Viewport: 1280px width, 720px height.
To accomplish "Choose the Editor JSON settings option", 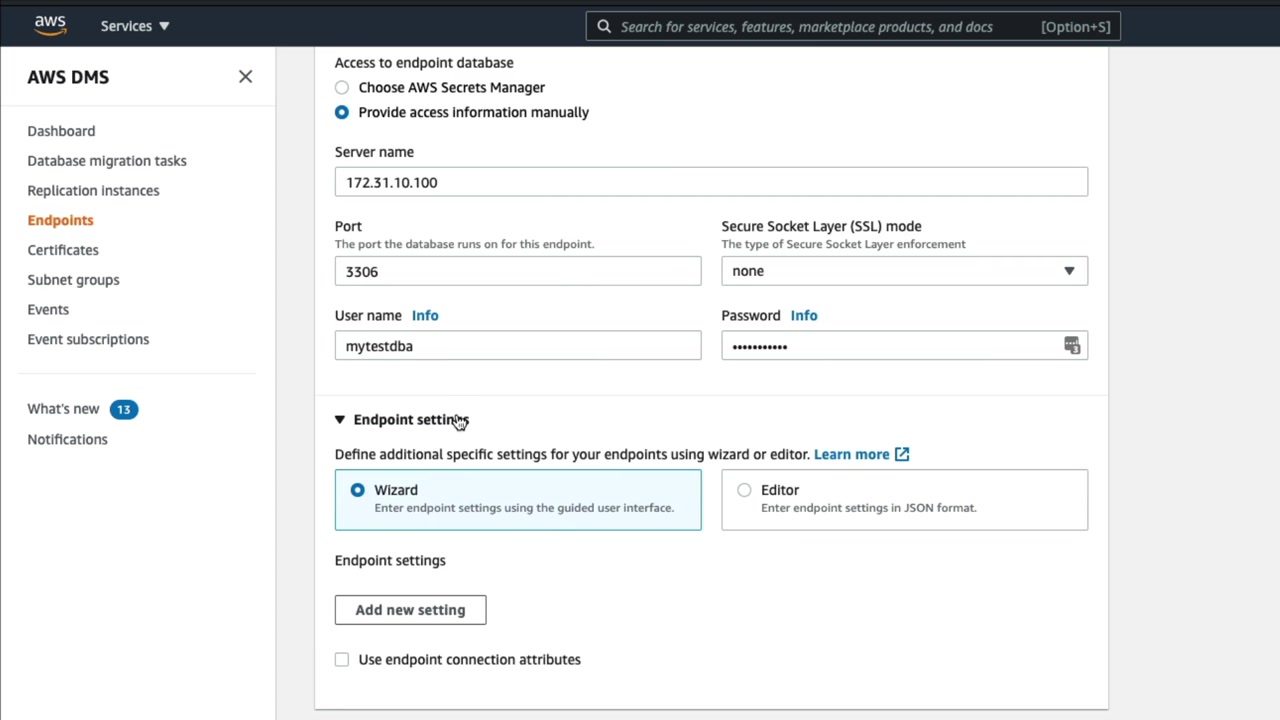I will 744,490.
